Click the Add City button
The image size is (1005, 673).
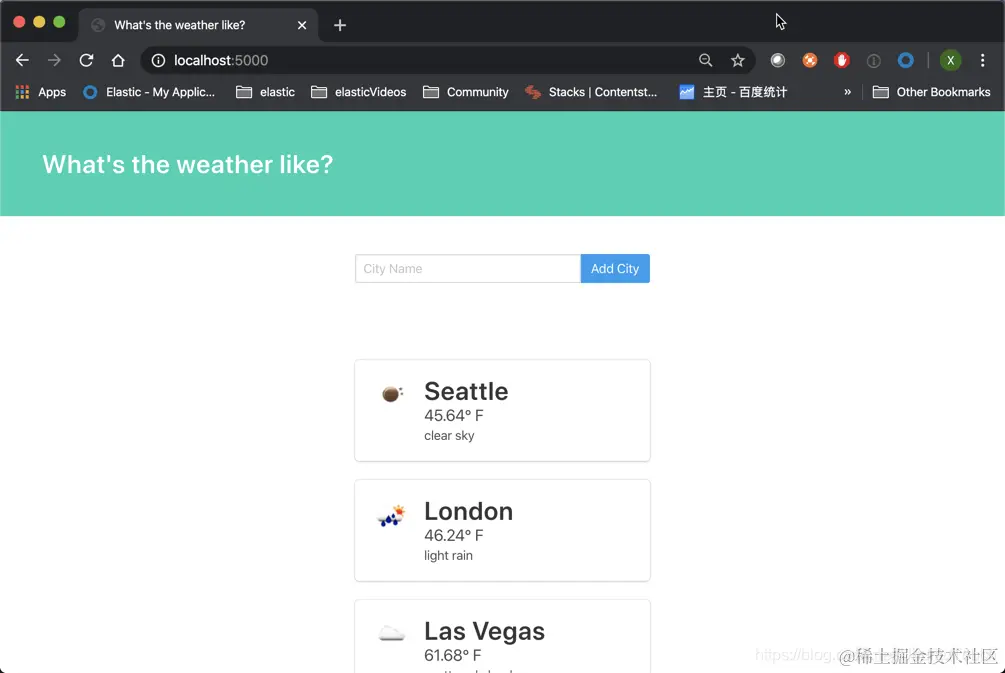(615, 269)
